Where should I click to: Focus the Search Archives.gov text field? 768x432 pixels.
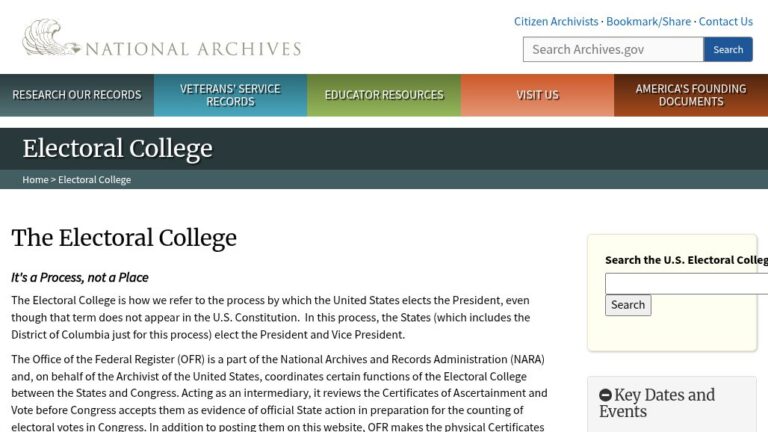[x=612, y=49]
